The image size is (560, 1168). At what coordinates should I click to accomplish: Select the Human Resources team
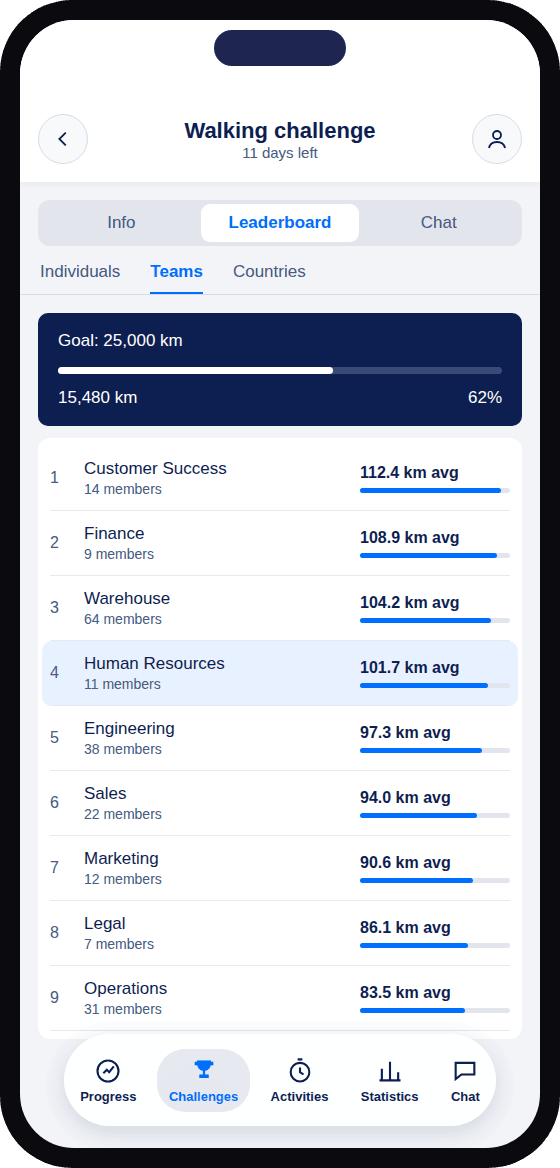(x=280, y=673)
